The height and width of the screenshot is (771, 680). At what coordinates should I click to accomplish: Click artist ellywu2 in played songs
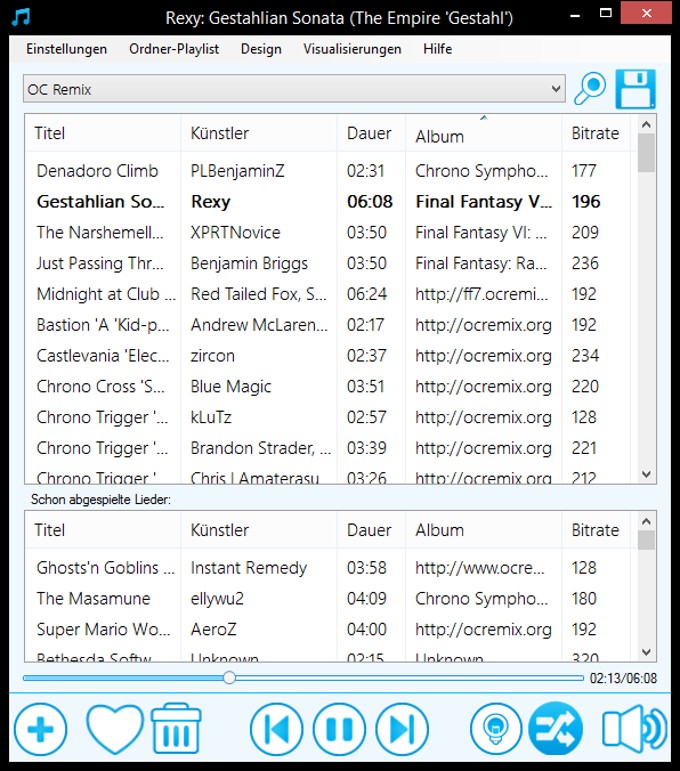pyautogui.click(x=217, y=599)
